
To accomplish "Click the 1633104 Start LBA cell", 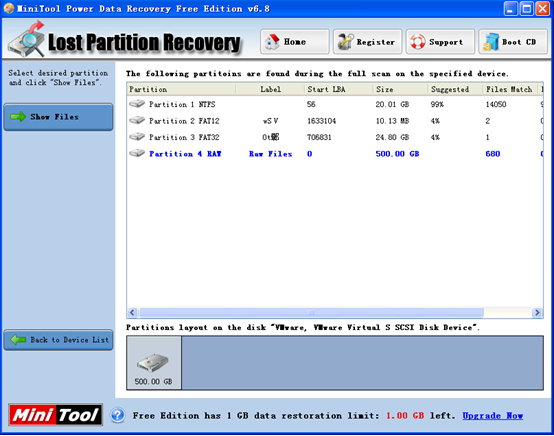I will [322, 121].
